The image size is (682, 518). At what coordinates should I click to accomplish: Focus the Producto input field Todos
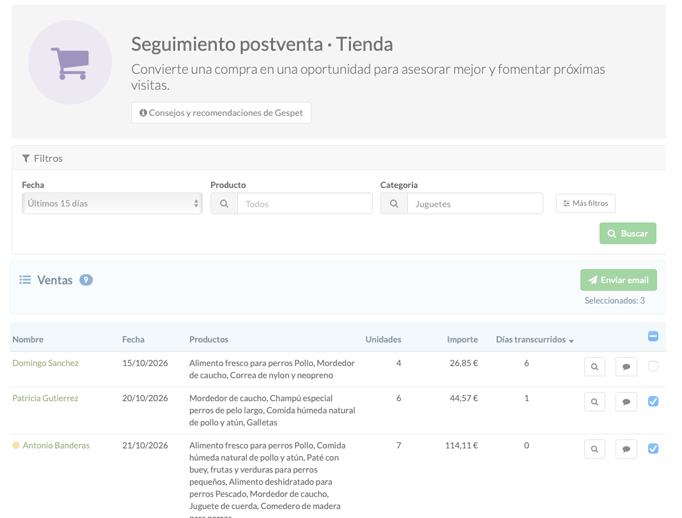(x=304, y=204)
